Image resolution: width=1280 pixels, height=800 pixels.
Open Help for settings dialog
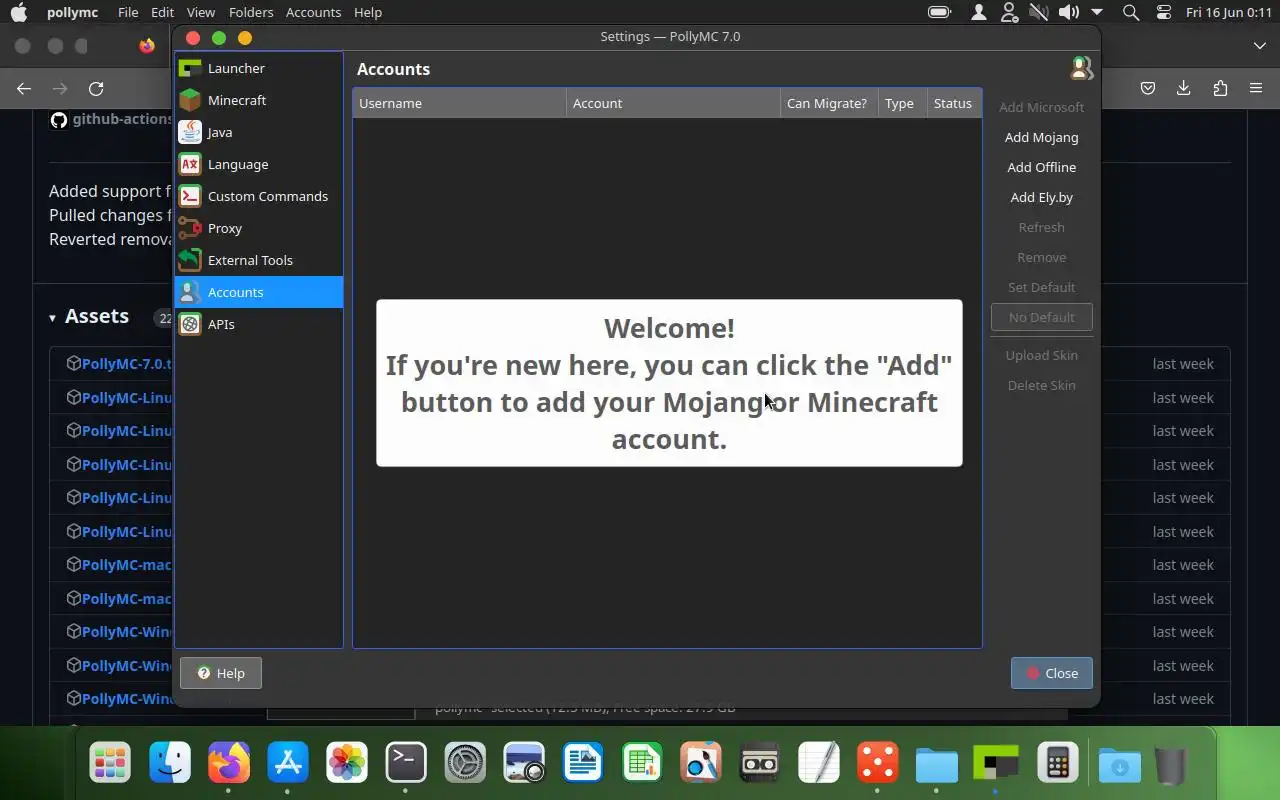pyautogui.click(x=221, y=673)
